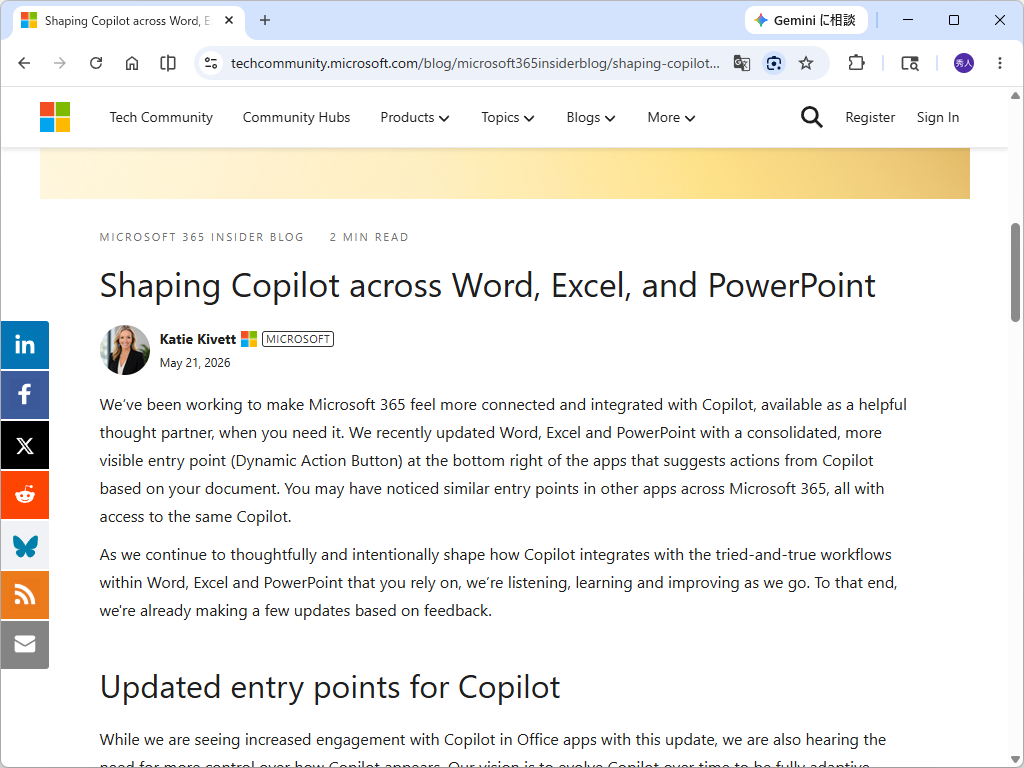Screen dimensions: 1024x768
Task: View site information icon in address bar
Action: [x=211, y=63]
